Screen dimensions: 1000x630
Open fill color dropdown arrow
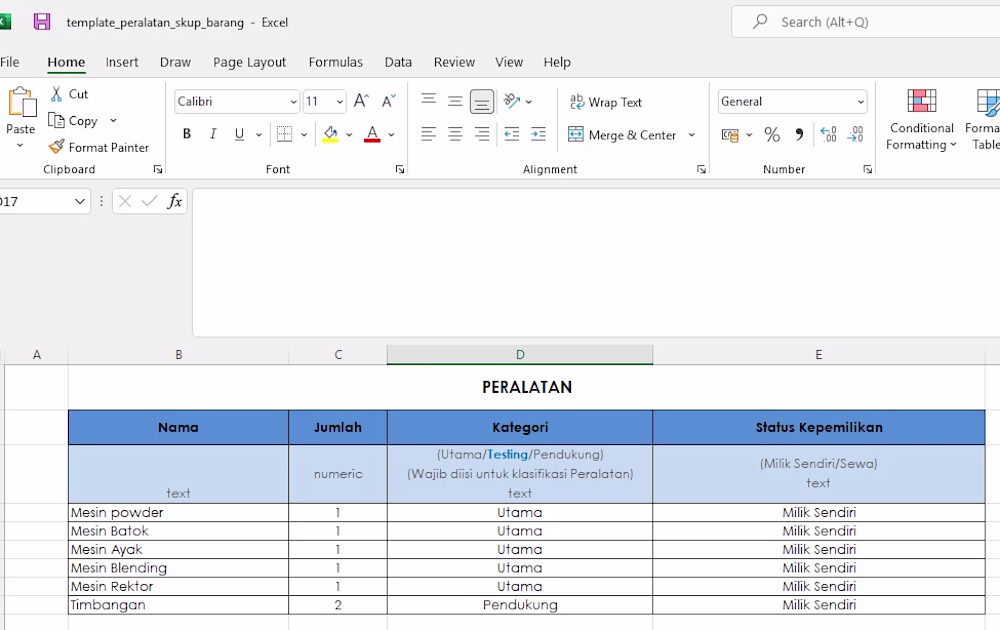(349, 135)
